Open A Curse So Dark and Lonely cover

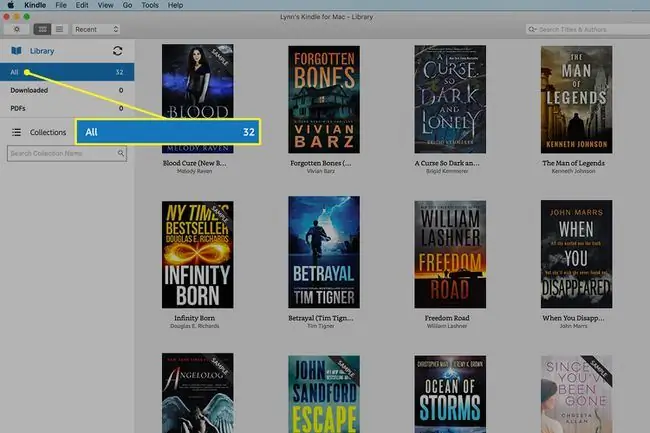pyautogui.click(x=450, y=99)
